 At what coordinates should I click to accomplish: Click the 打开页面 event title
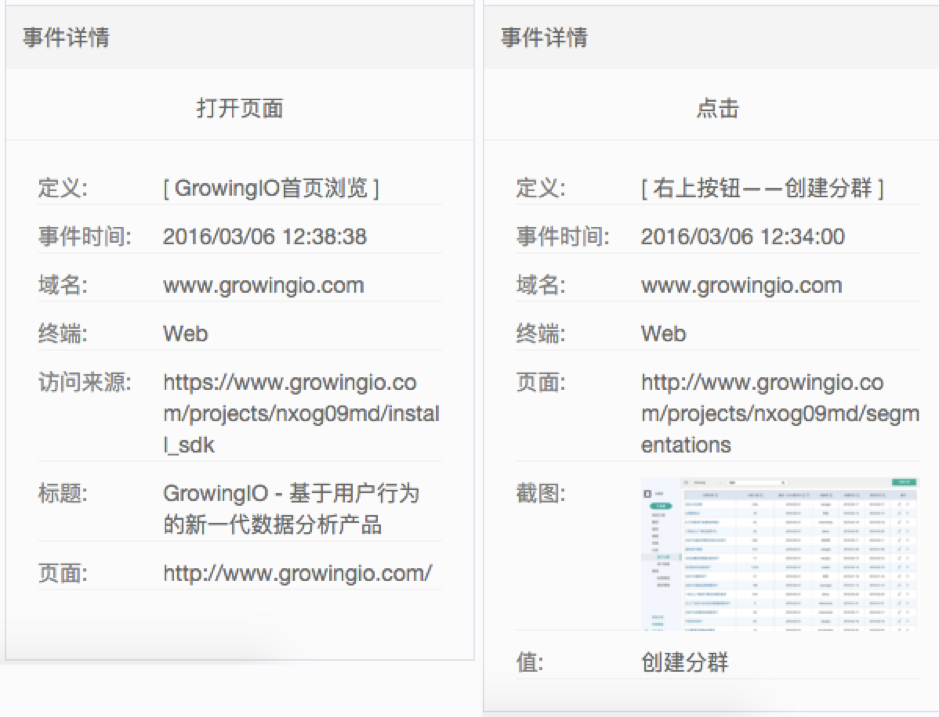(239, 108)
